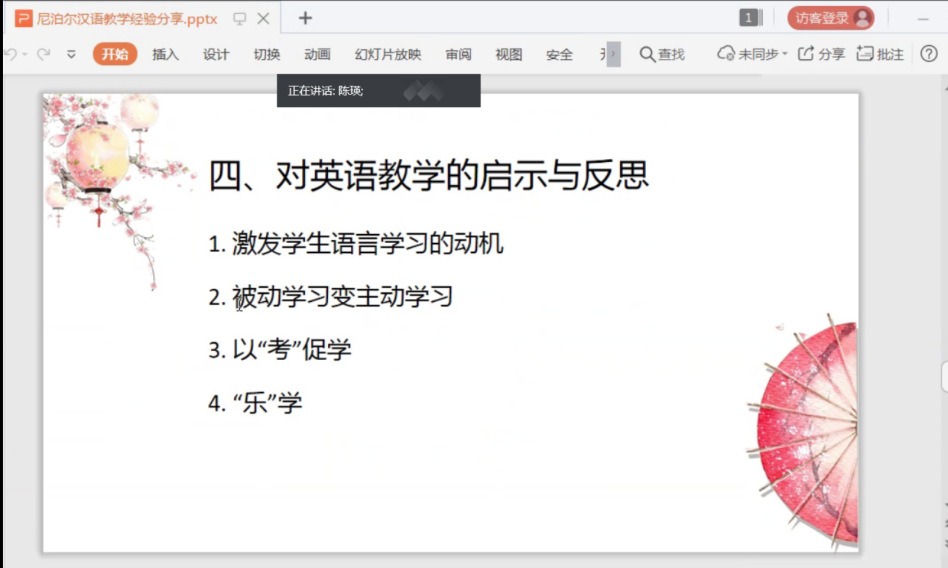Screen dimensions: 948x568
Task: Click the redo arrow icon
Action: (x=43, y=54)
